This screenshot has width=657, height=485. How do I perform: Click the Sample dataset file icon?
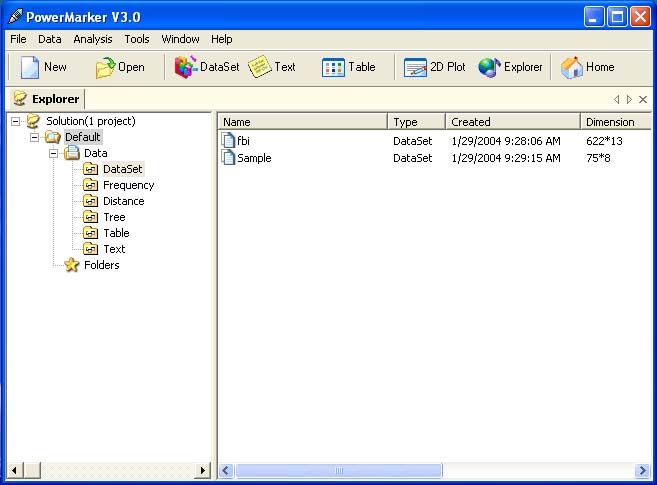point(228,158)
